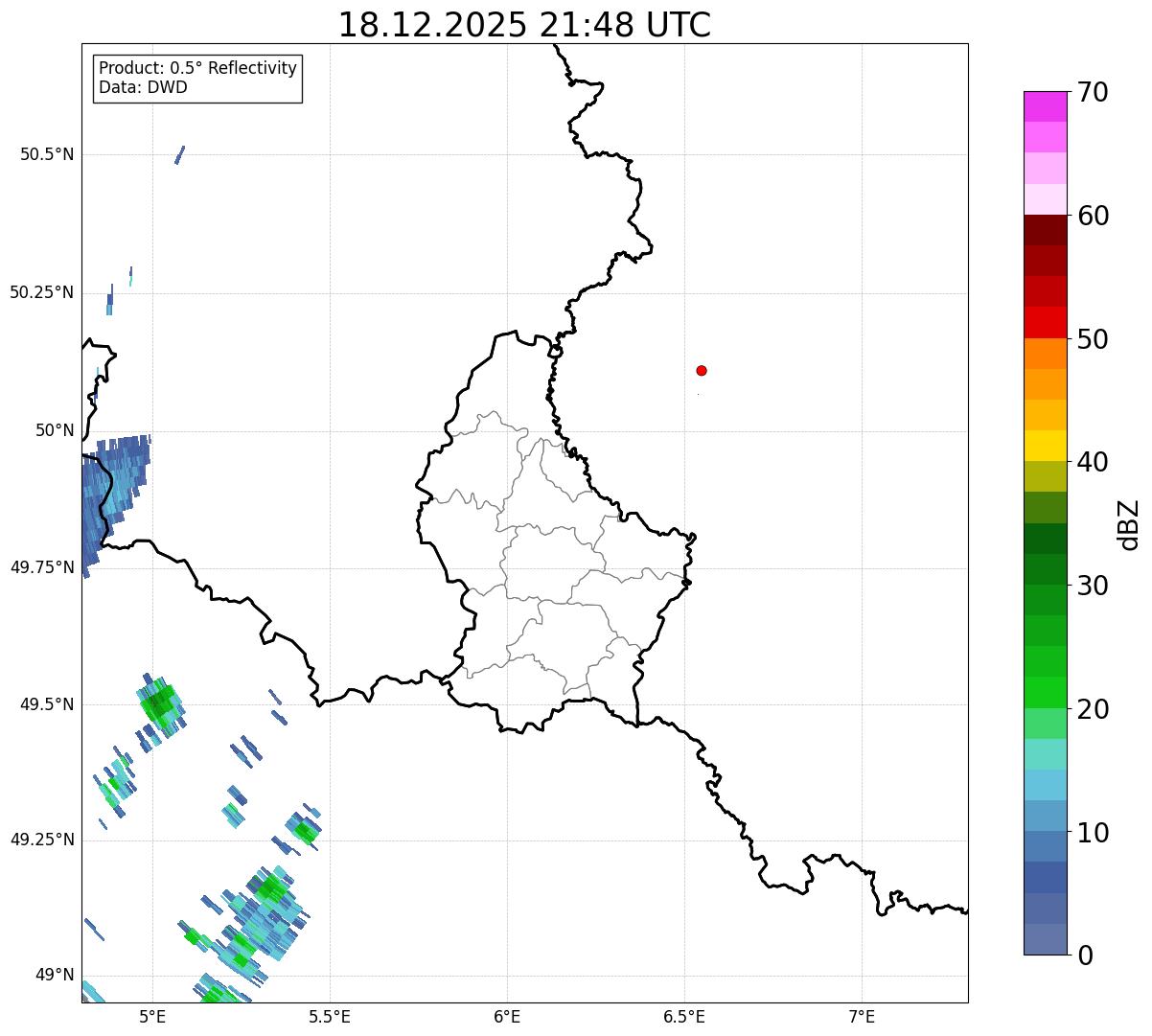This screenshot has height=1036, width=1152.
Task: Click the colorbar value 60
Action: [1093, 216]
